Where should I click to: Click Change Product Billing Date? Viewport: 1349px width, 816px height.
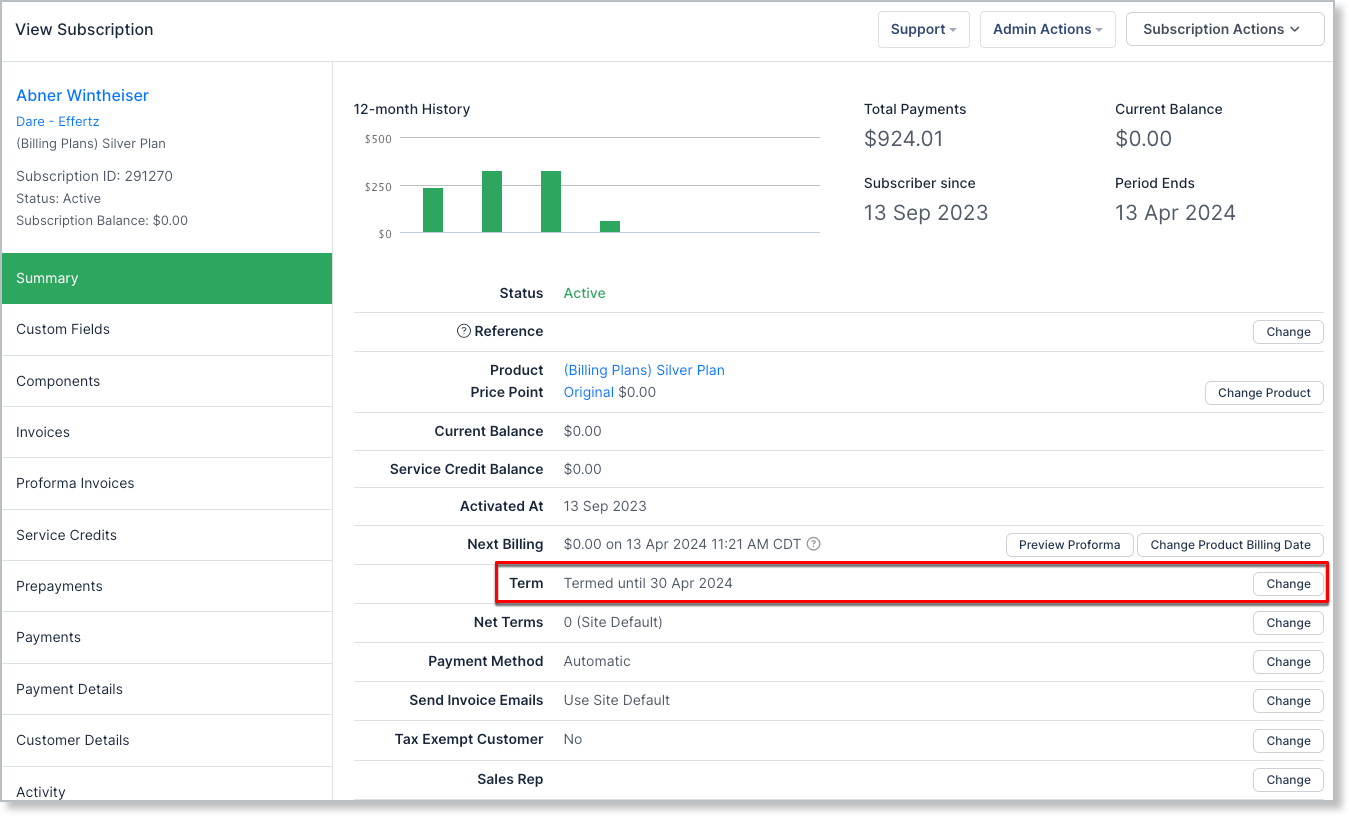click(x=1230, y=545)
